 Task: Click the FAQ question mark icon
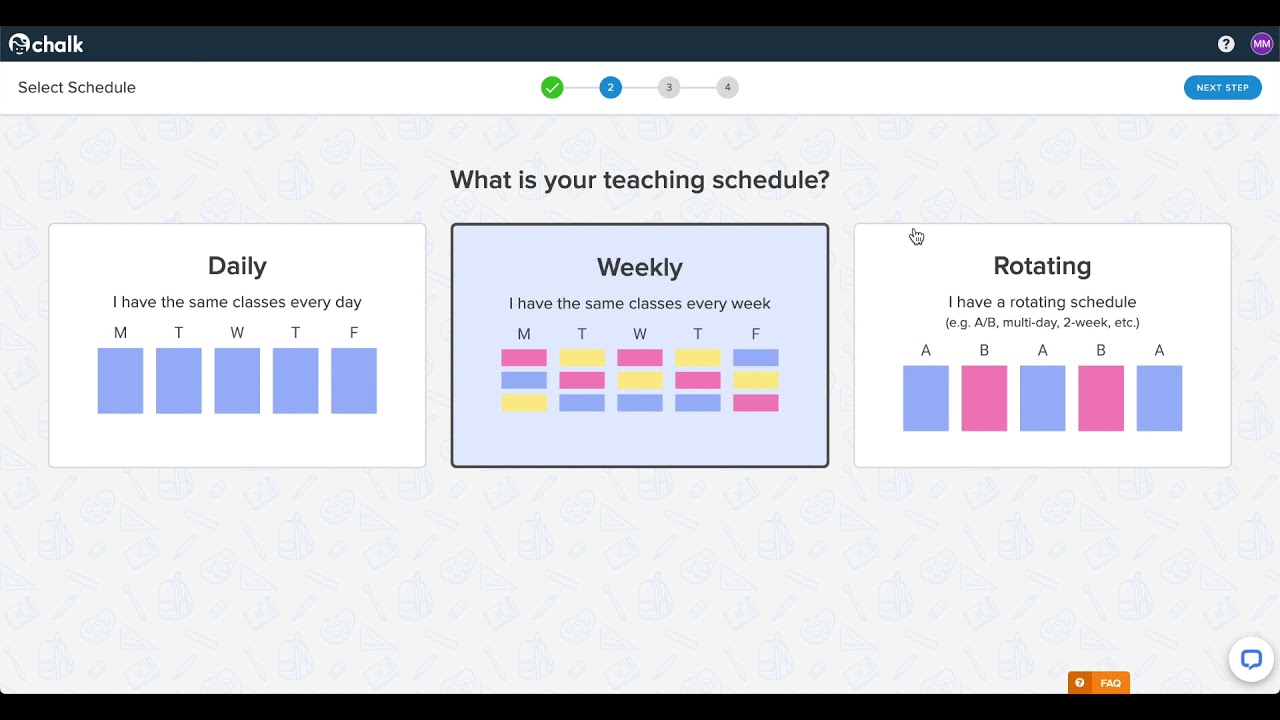click(1080, 683)
